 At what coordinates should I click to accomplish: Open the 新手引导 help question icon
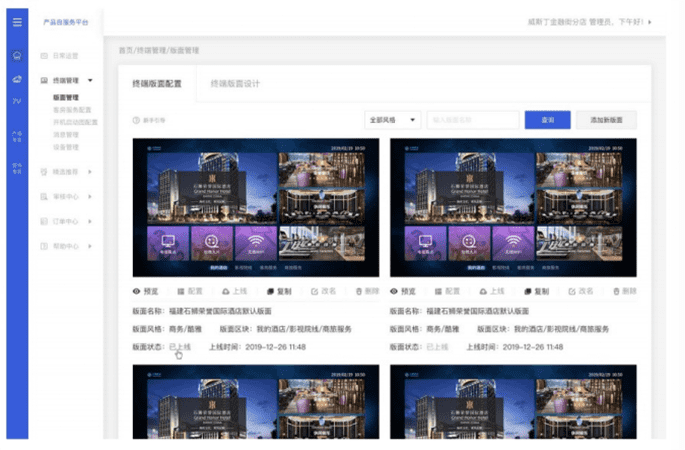(136, 120)
